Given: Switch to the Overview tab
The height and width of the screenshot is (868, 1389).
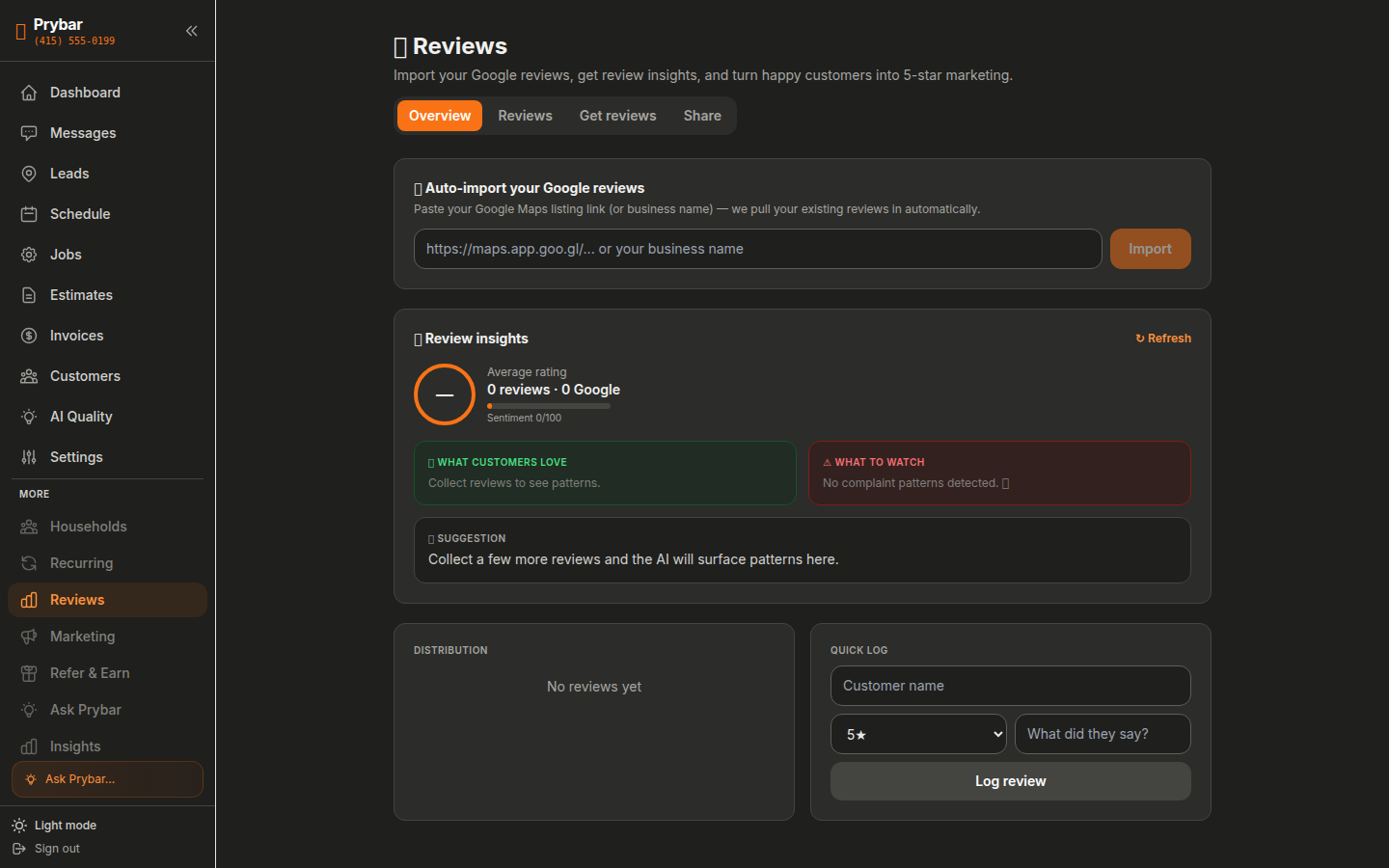Looking at the screenshot, I should click(x=440, y=116).
